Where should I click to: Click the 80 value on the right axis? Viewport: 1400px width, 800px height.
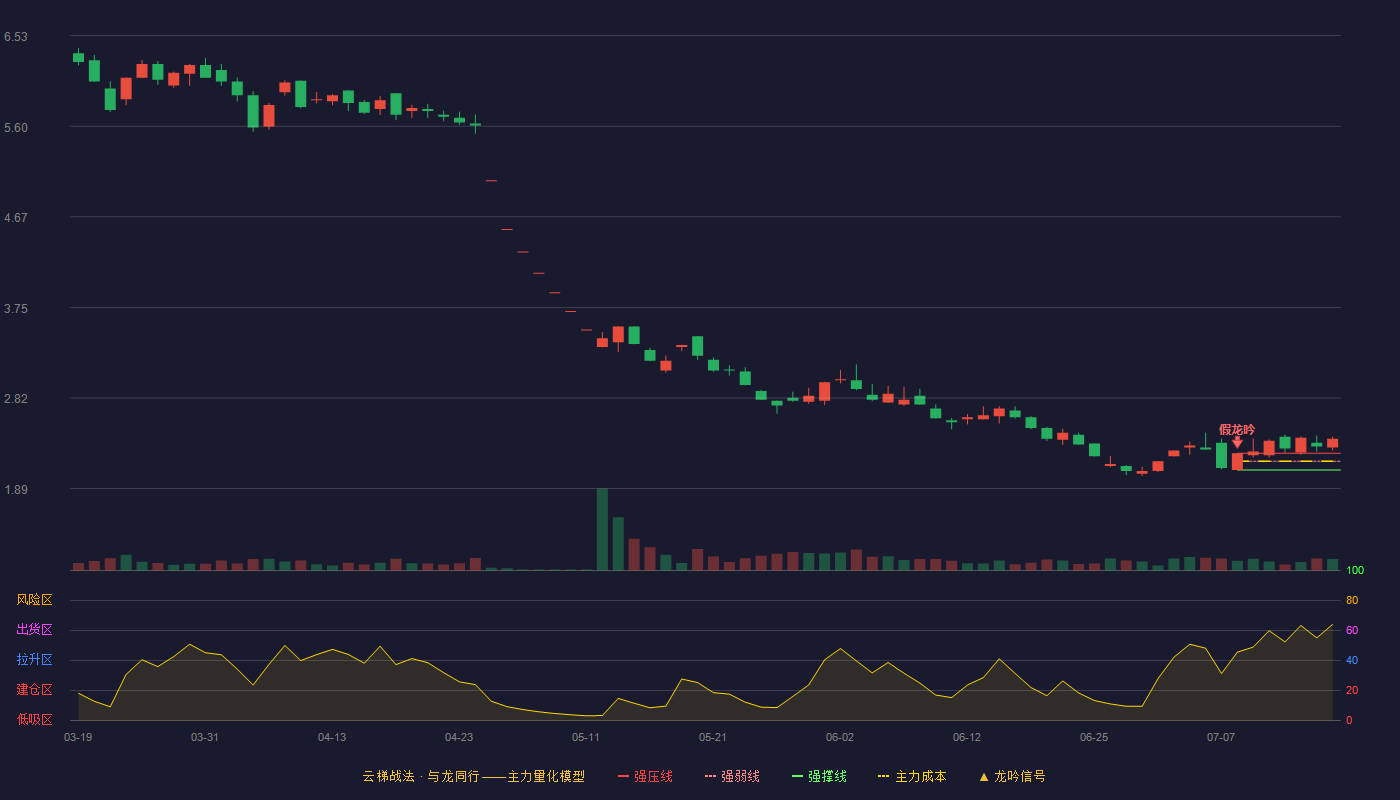coord(1352,600)
